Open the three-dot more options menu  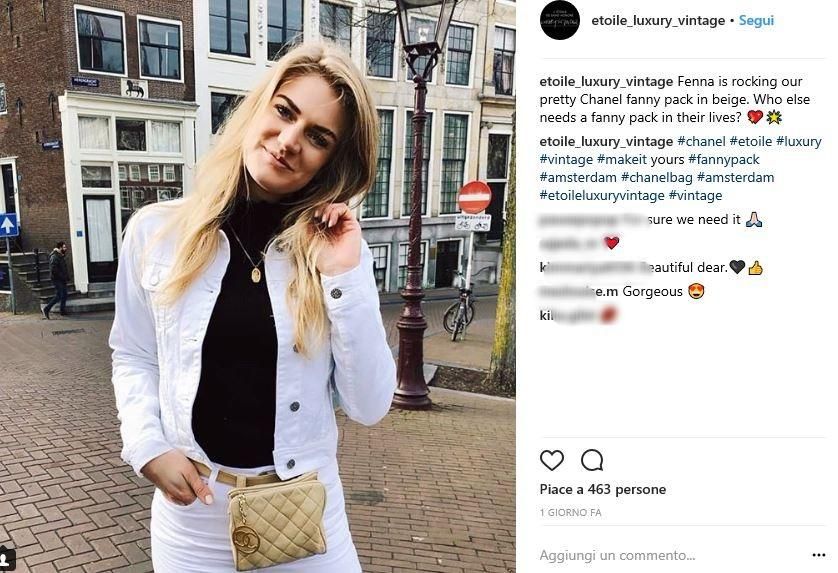(818, 555)
